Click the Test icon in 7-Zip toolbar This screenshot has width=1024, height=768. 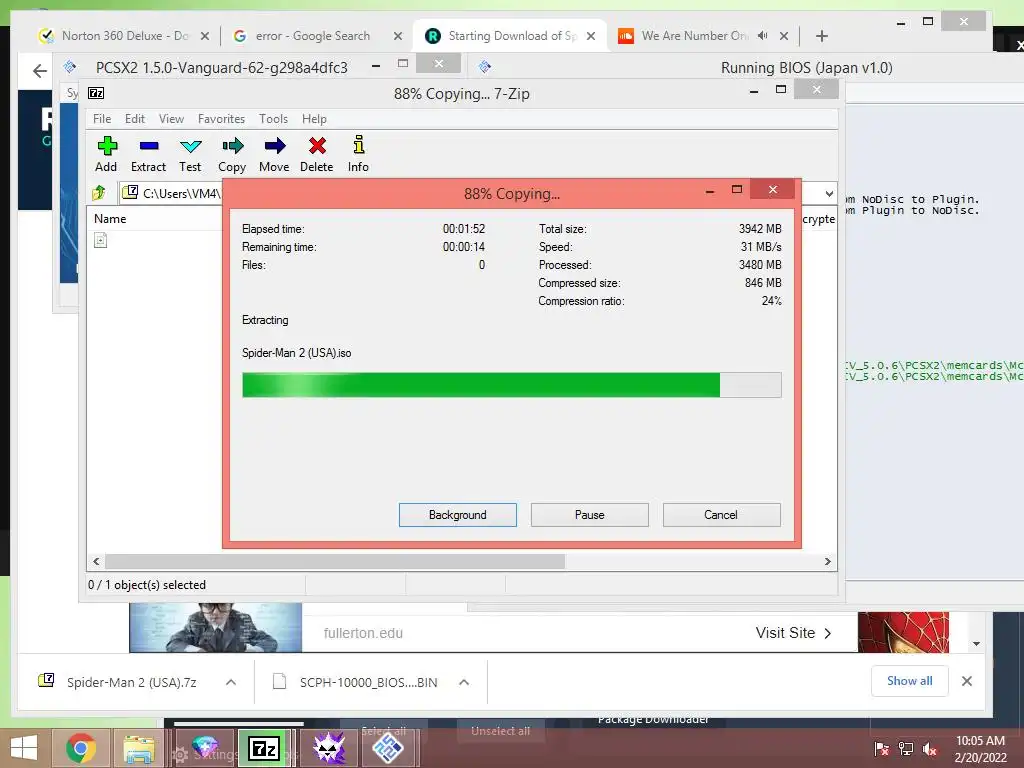(x=191, y=146)
